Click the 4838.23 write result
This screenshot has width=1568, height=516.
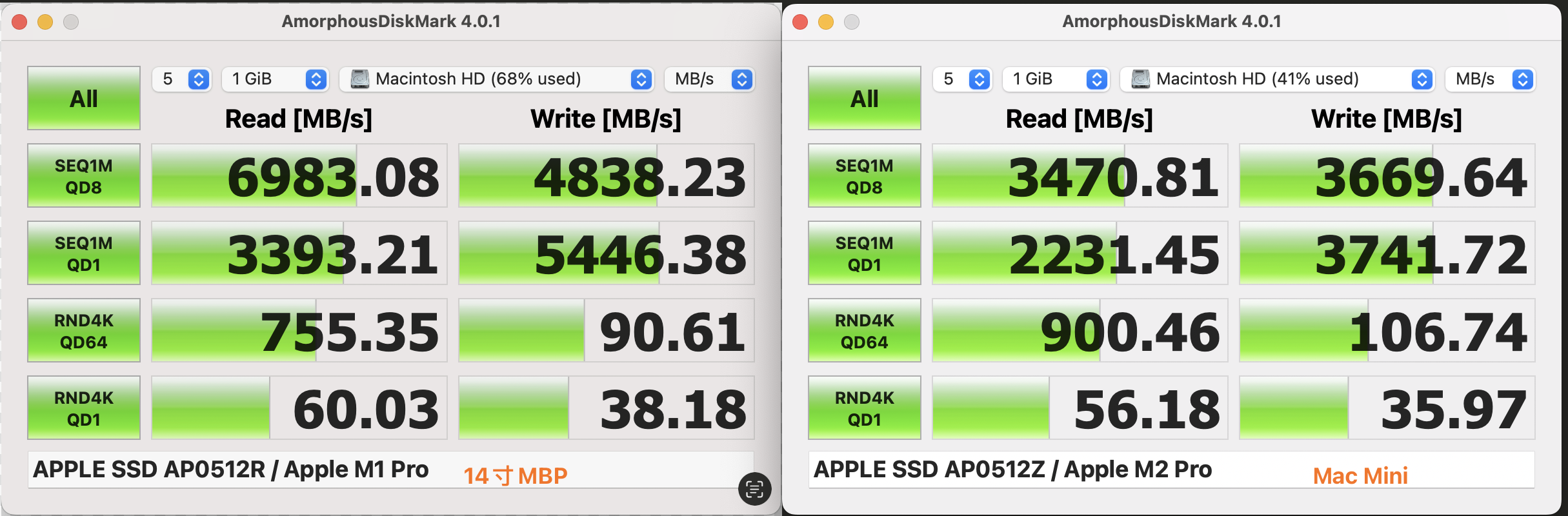pos(607,175)
